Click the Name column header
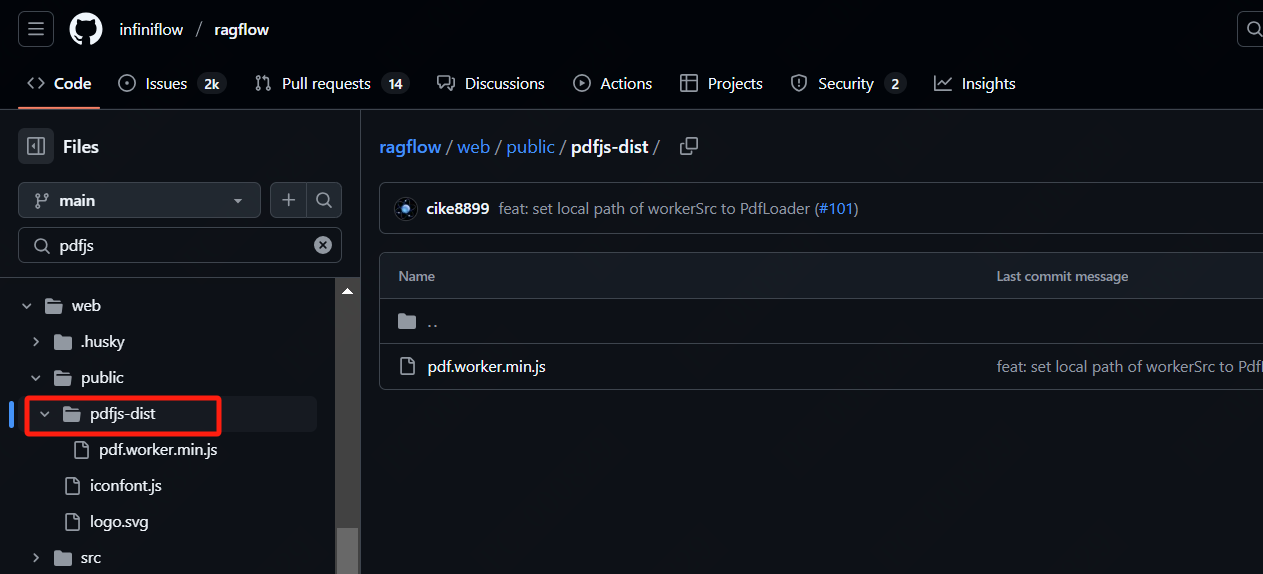 click(416, 276)
